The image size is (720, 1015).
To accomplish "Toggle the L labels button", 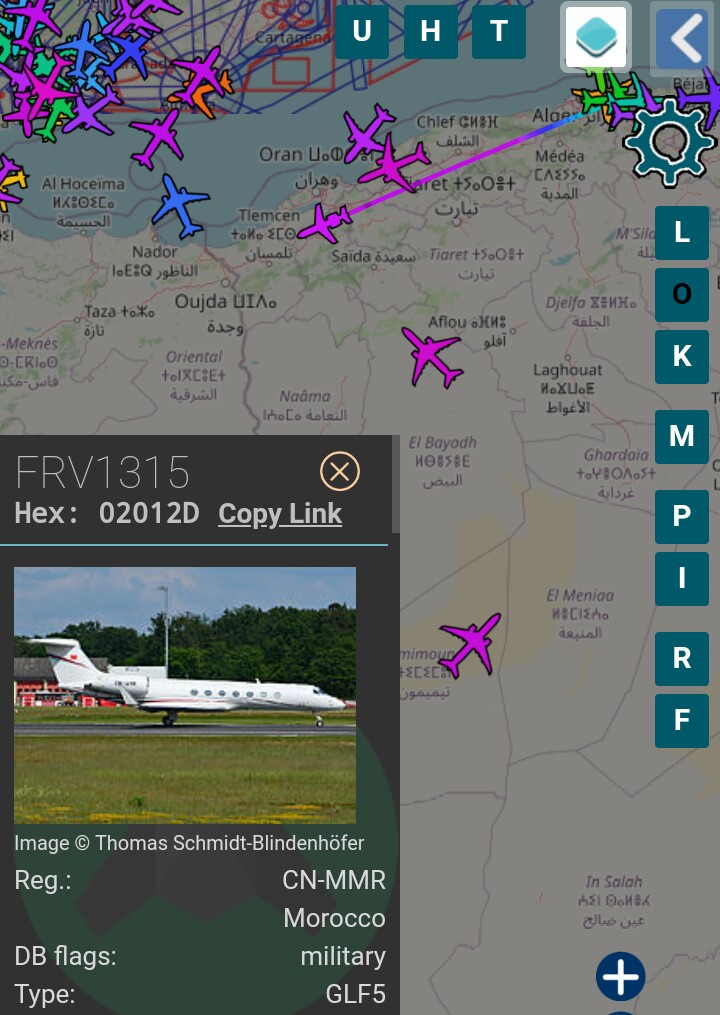I will coord(682,232).
